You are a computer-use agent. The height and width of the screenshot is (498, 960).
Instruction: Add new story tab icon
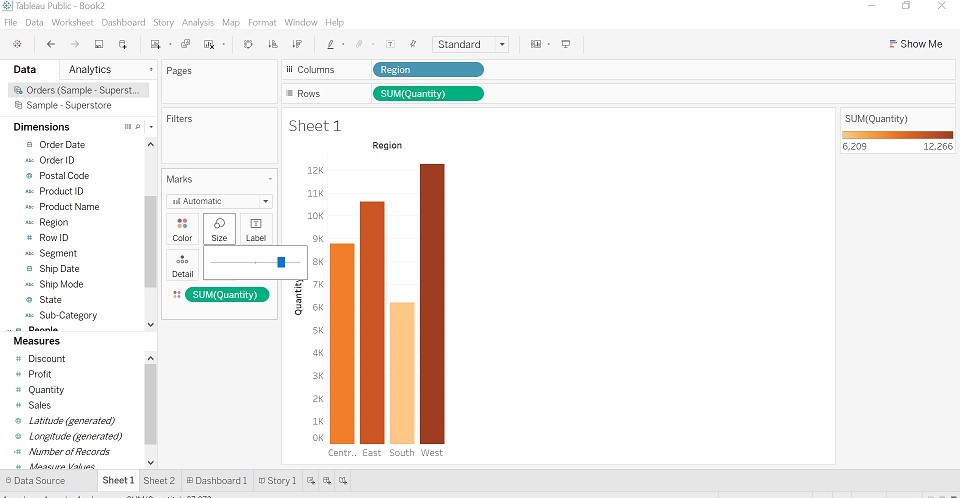pyautogui.click(x=343, y=481)
